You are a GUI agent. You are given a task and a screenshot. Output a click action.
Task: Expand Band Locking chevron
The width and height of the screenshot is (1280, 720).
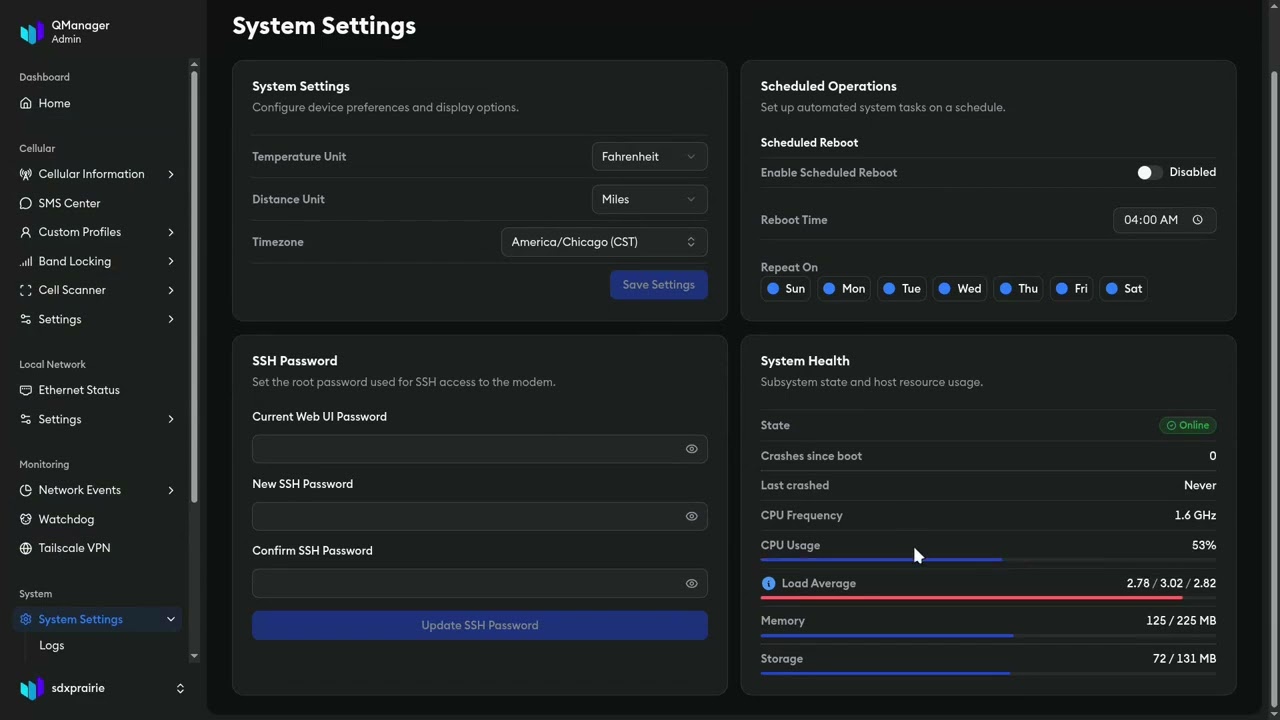pyautogui.click(x=171, y=261)
